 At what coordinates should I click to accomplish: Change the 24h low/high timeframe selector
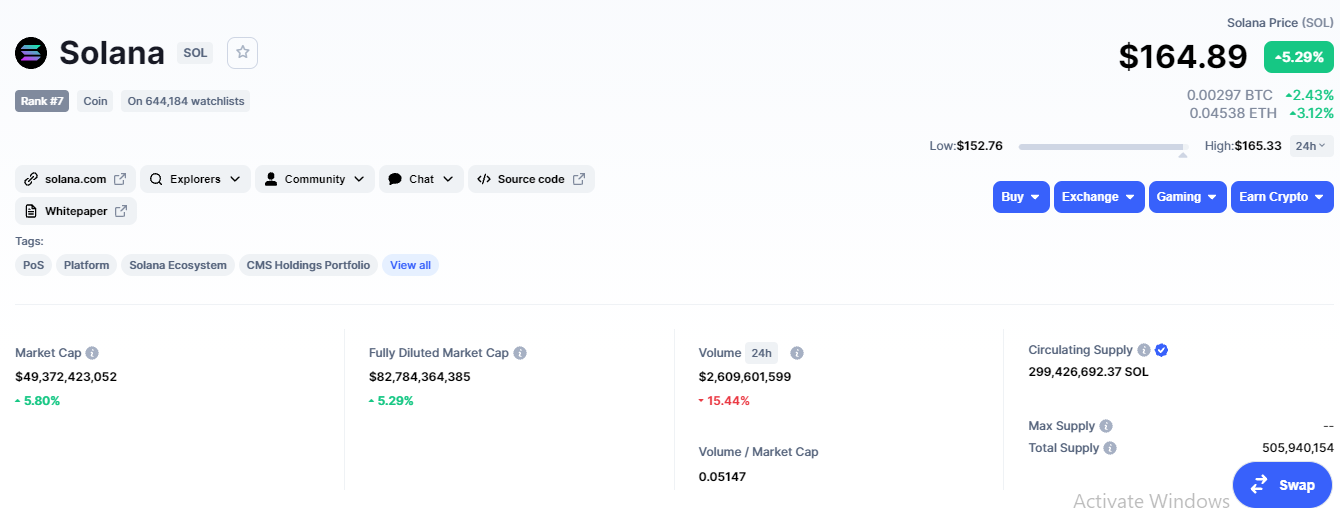point(1311,146)
